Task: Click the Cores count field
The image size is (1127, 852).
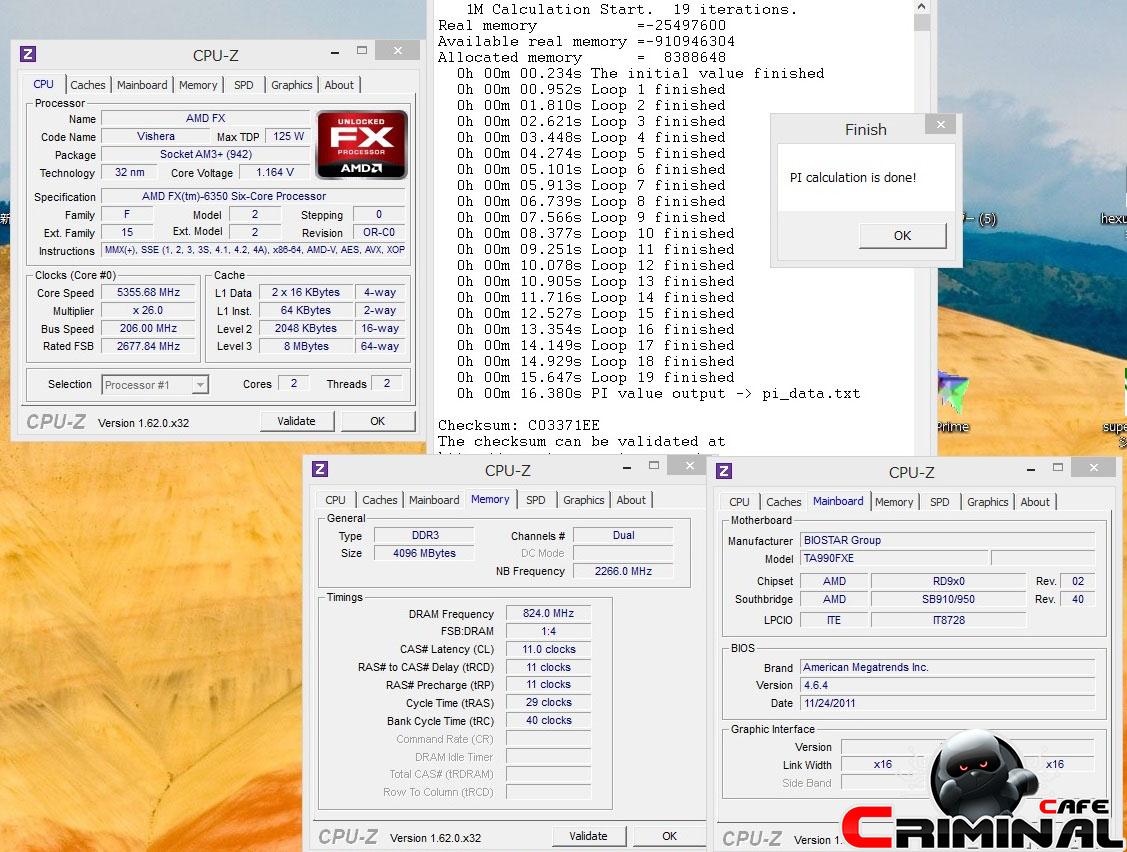Action: pos(293,384)
